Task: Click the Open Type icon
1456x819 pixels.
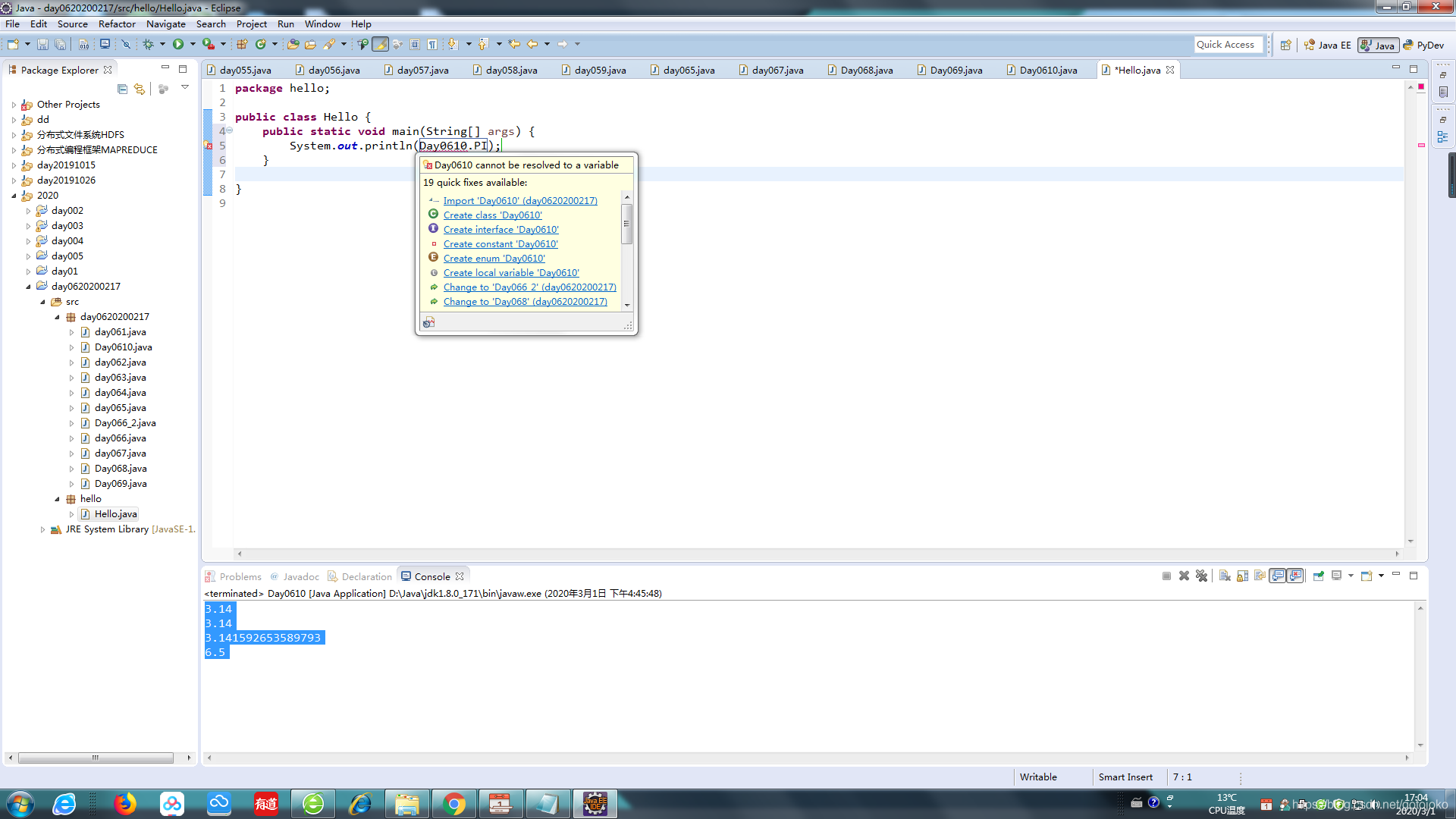Action: (293, 45)
